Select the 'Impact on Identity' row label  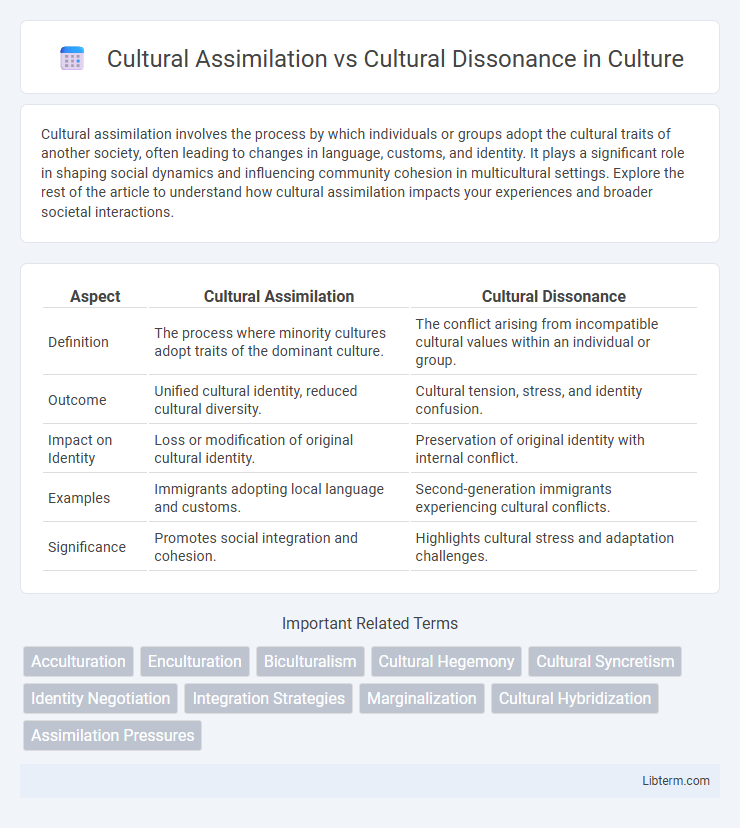tap(80, 449)
